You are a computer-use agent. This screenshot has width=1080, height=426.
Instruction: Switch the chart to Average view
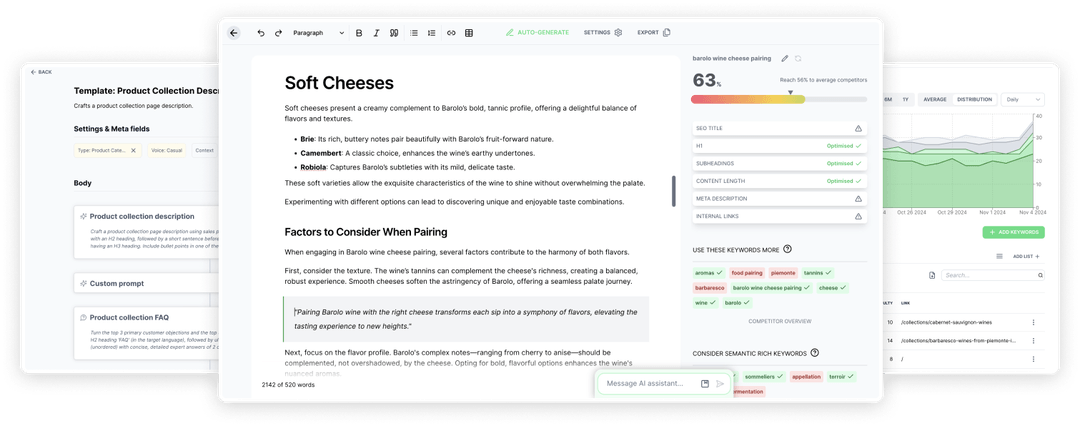coord(935,99)
